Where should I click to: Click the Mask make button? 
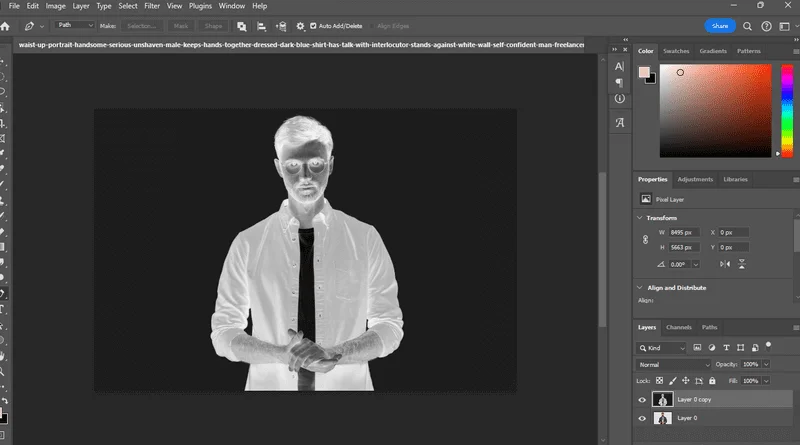click(x=181, y=26)
